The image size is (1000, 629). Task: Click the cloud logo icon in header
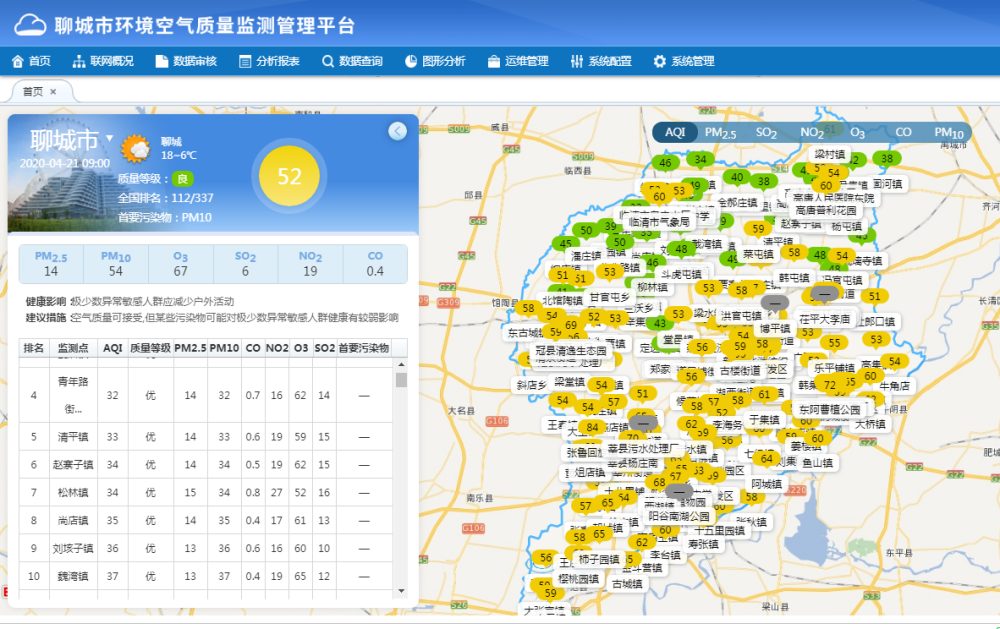tap(30, 26)
